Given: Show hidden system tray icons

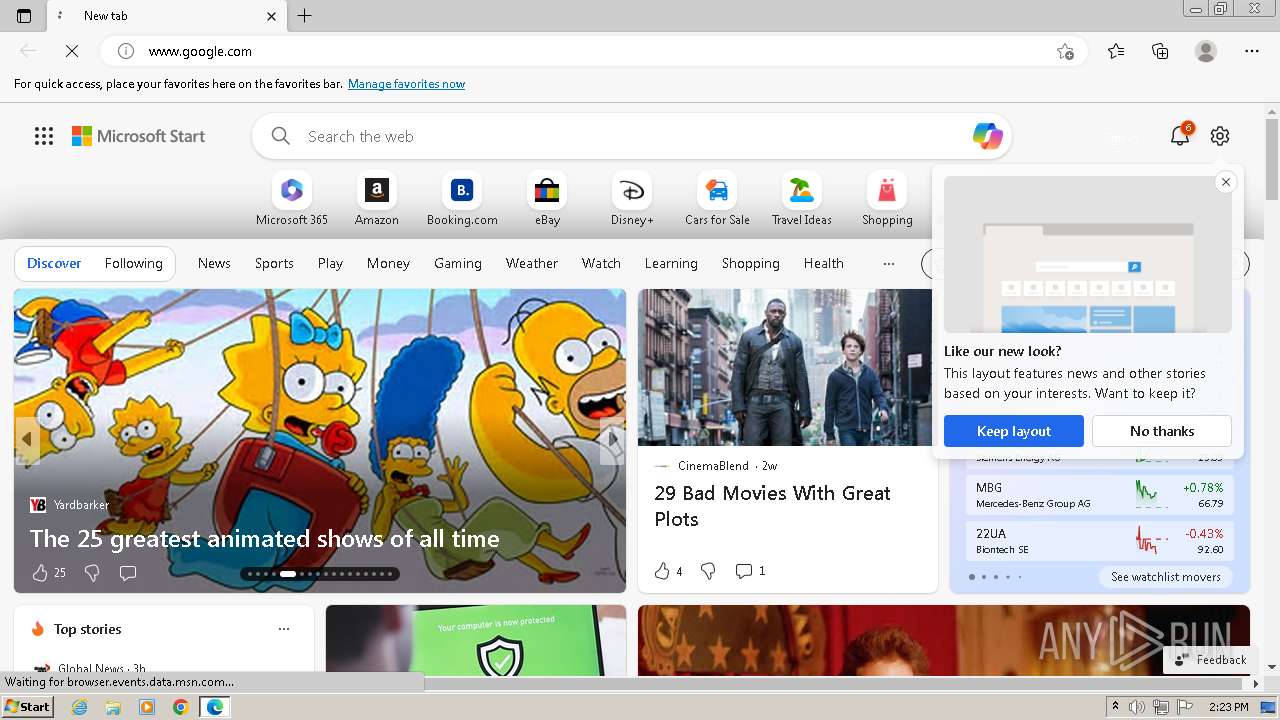Looking at the screenshot, I should [x=1115, y=707].
